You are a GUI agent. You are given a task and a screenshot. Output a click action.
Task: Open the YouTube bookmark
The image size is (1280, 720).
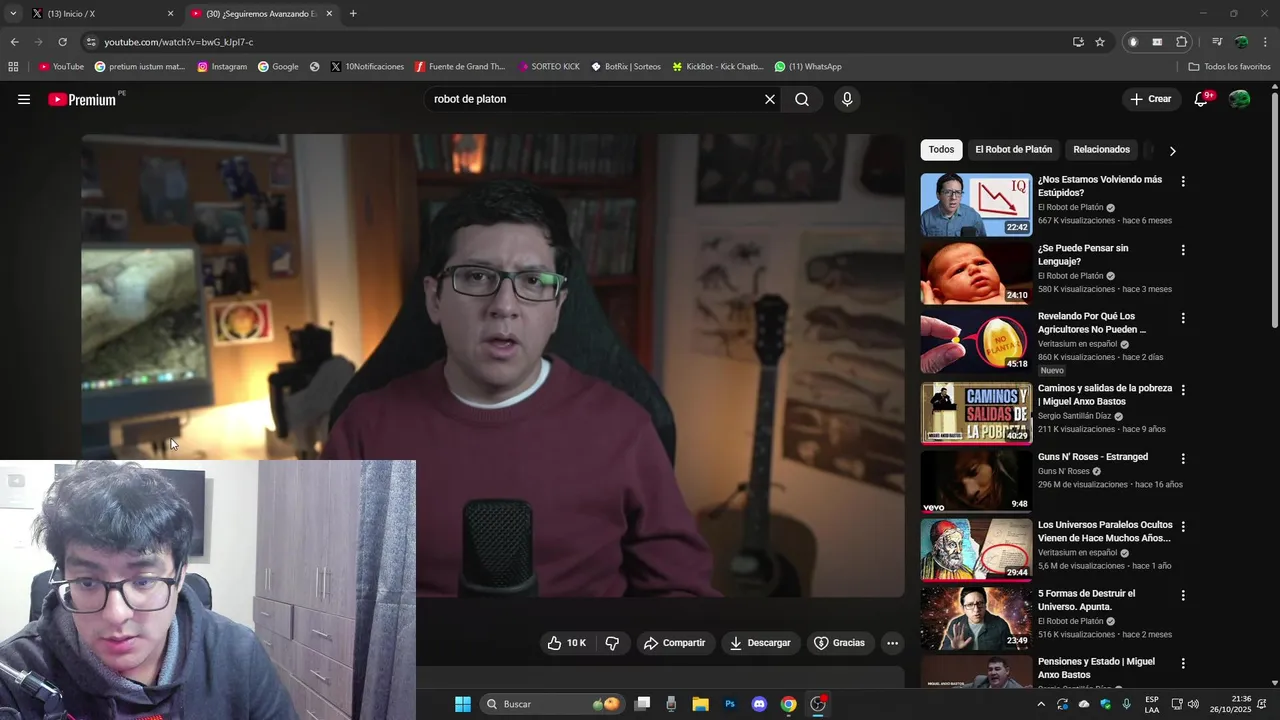pos(61,67)
